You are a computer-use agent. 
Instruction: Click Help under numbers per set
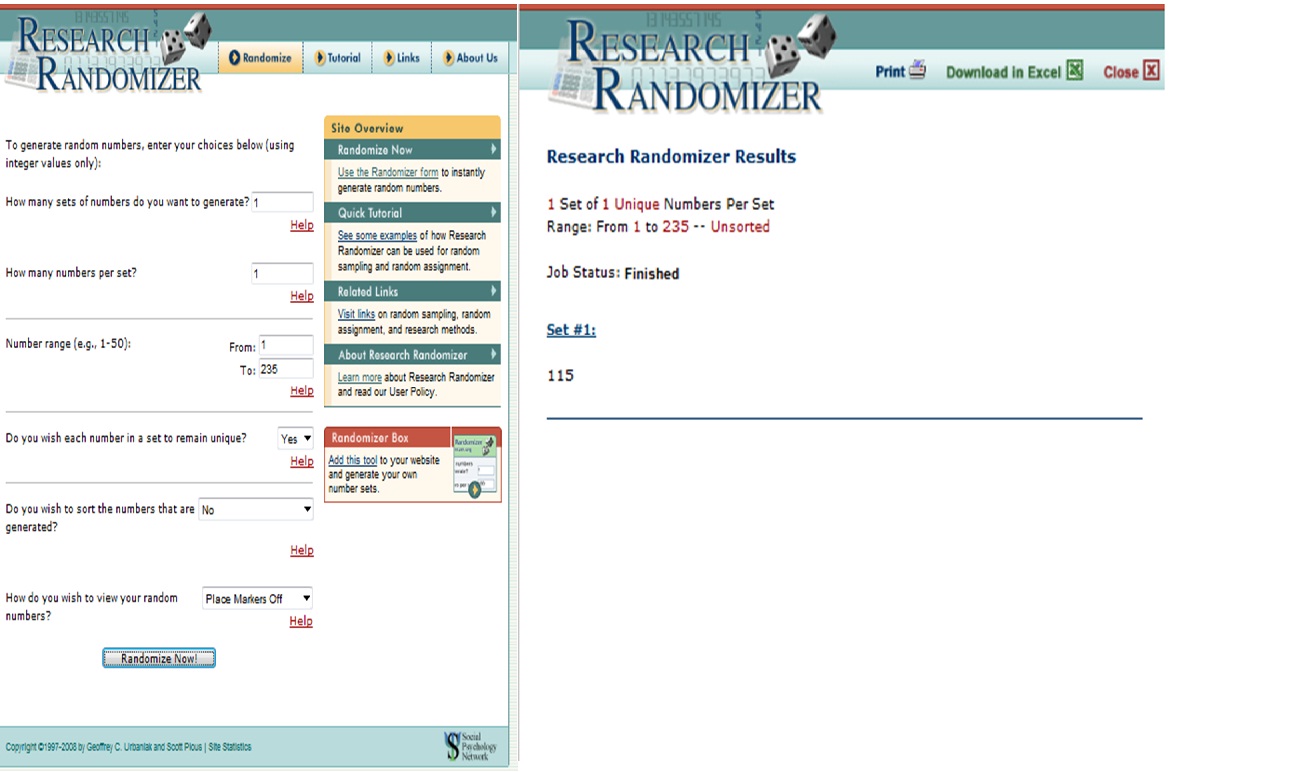click(x=302, y=296)
